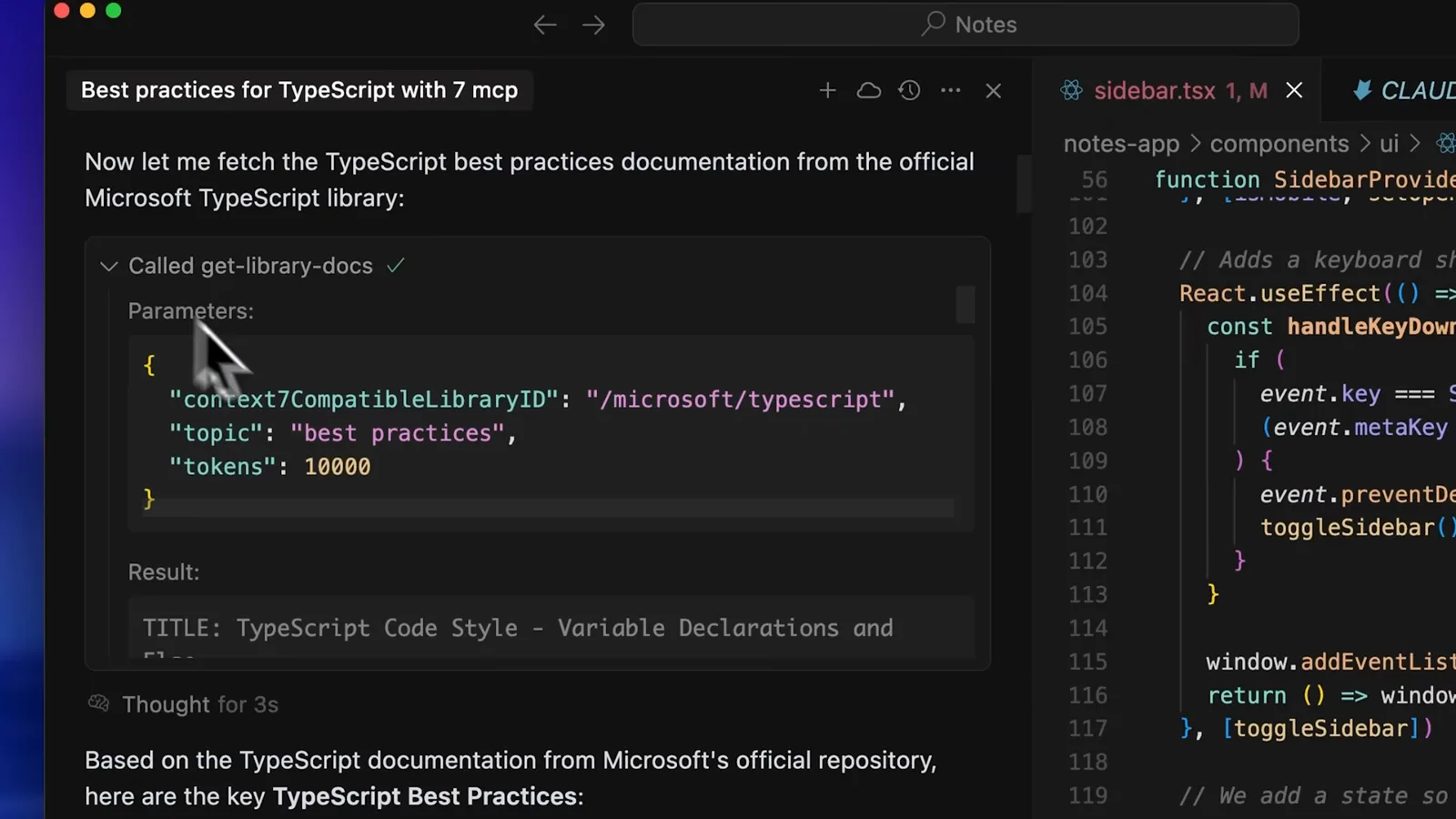Click the checkmark next to get-library-docs
This screenshot has height=819, width=1456.
tap(395, 266)
